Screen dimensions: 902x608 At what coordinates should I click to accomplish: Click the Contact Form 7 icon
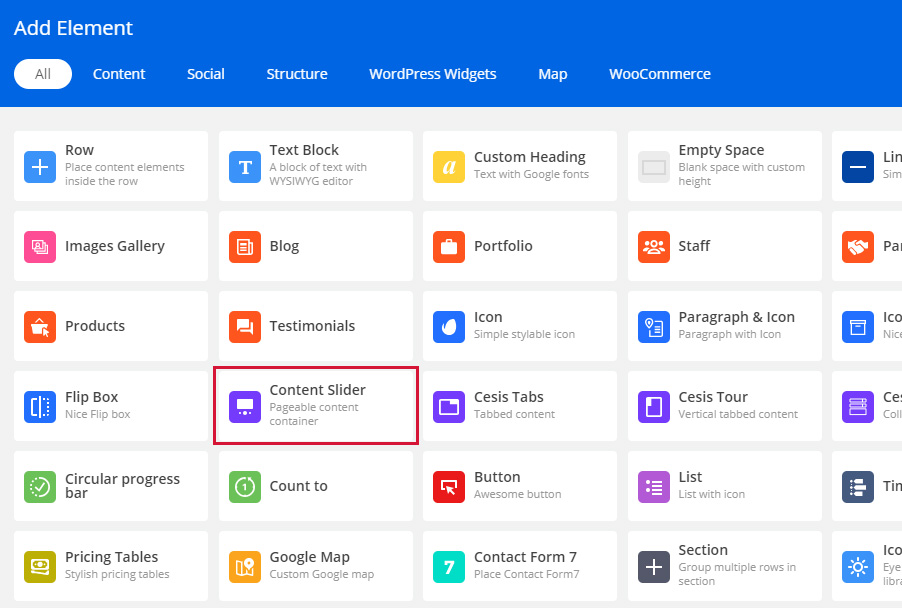tap(449, 566)
